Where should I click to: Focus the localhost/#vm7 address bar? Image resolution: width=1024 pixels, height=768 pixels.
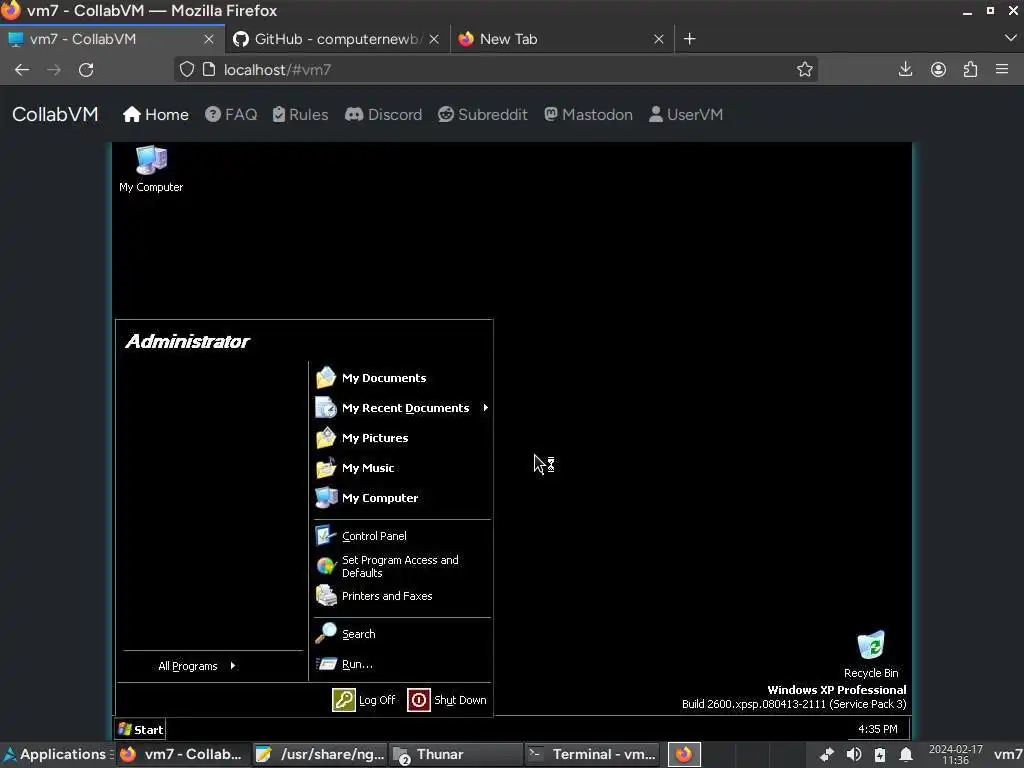tap(496, 69)
